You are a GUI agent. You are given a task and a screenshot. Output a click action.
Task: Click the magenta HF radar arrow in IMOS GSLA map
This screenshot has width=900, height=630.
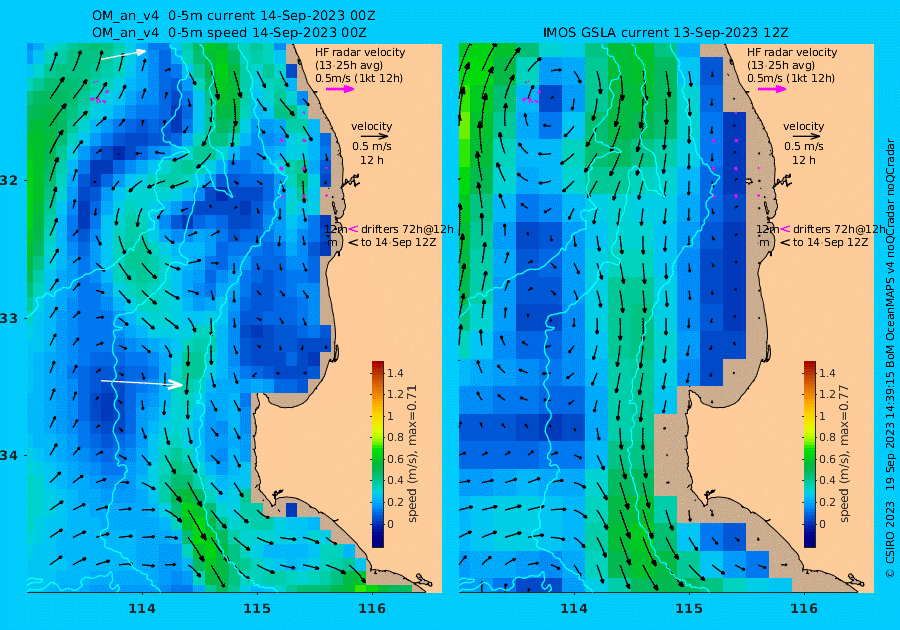pyautogui.click(x=772, y=89)
